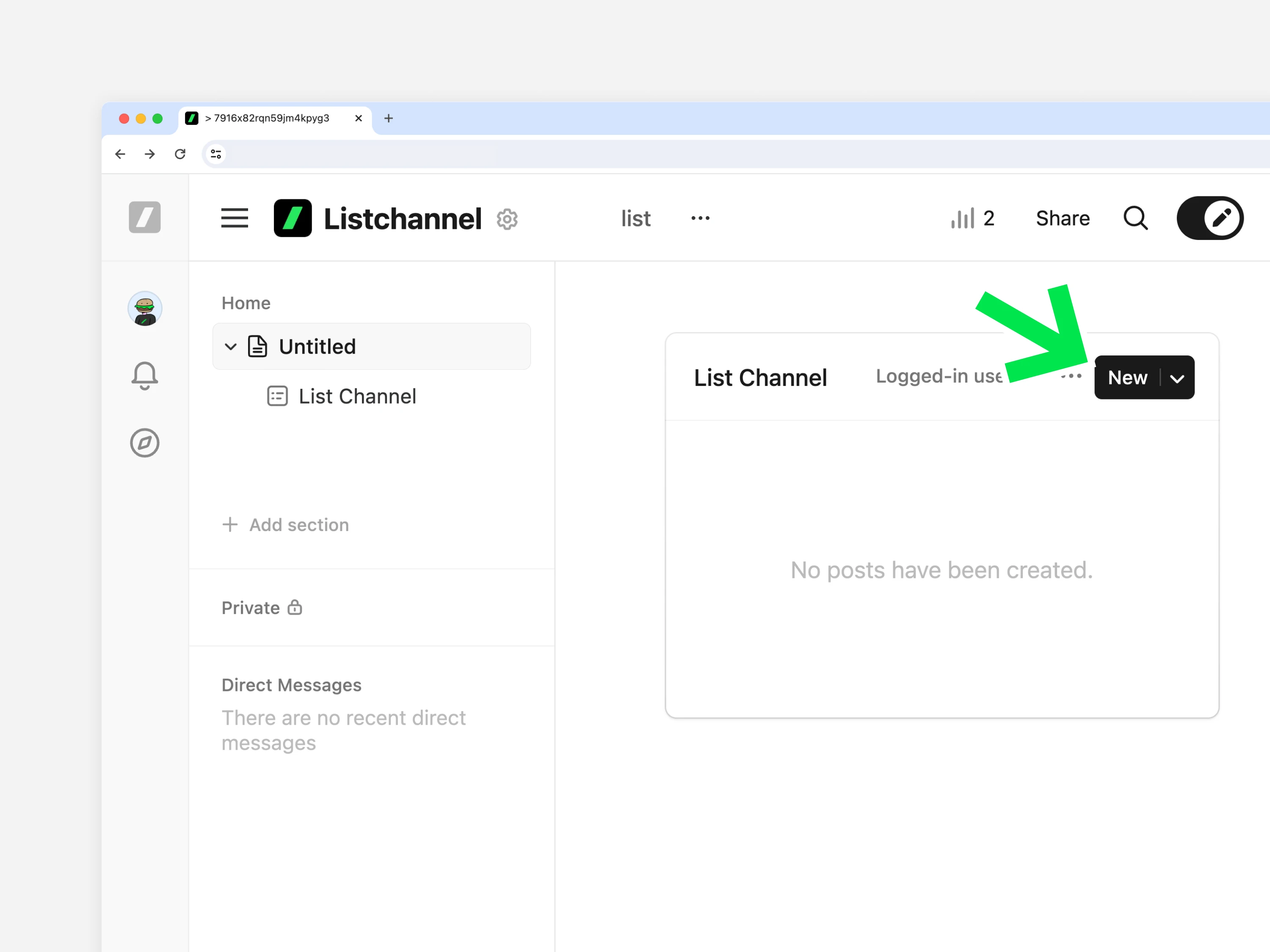Viewport: 1270px width, 952px height.
Task: Click the Listchannel green logo
Action: click(293, 218)
